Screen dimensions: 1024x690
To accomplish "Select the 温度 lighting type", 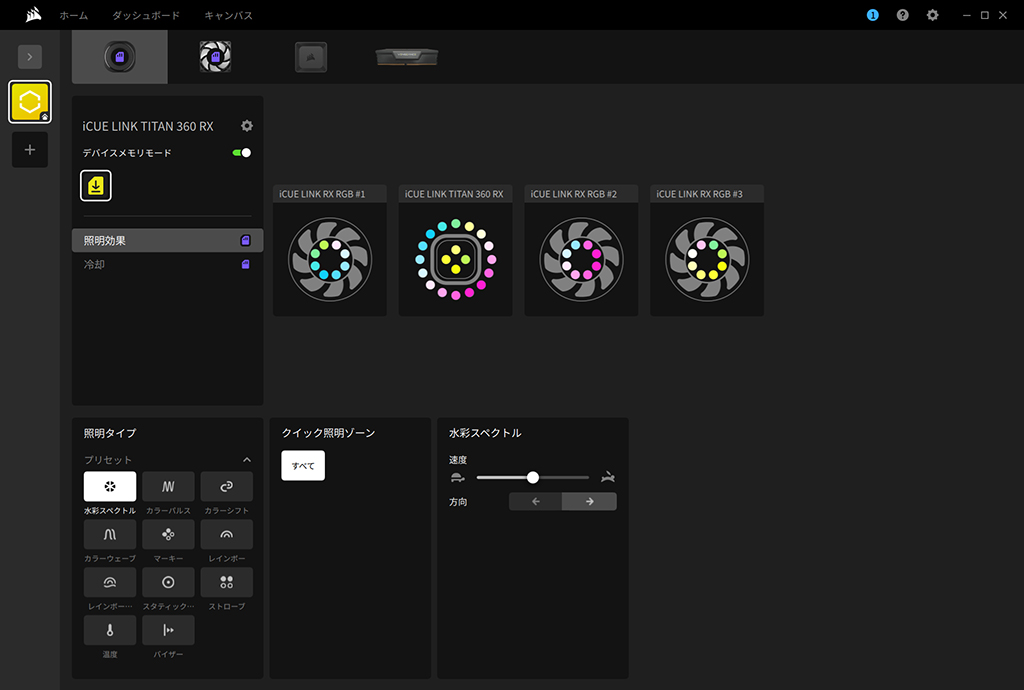I will (x=110, y=630).
